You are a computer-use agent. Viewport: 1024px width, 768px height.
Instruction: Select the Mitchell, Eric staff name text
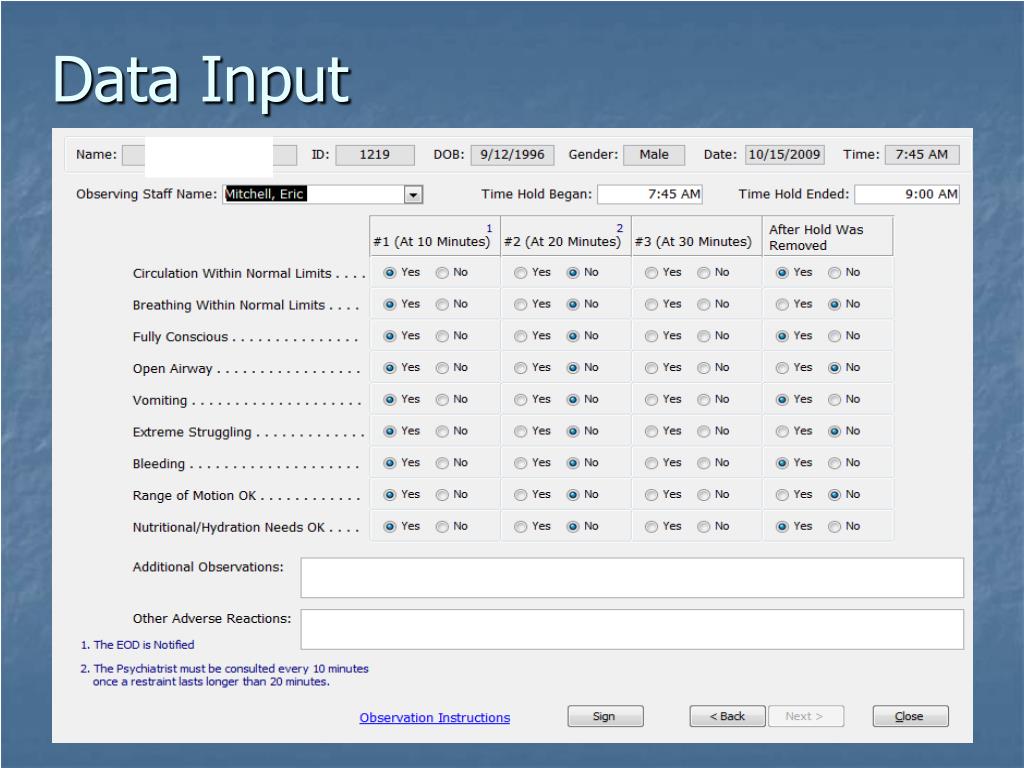(264, 194)
